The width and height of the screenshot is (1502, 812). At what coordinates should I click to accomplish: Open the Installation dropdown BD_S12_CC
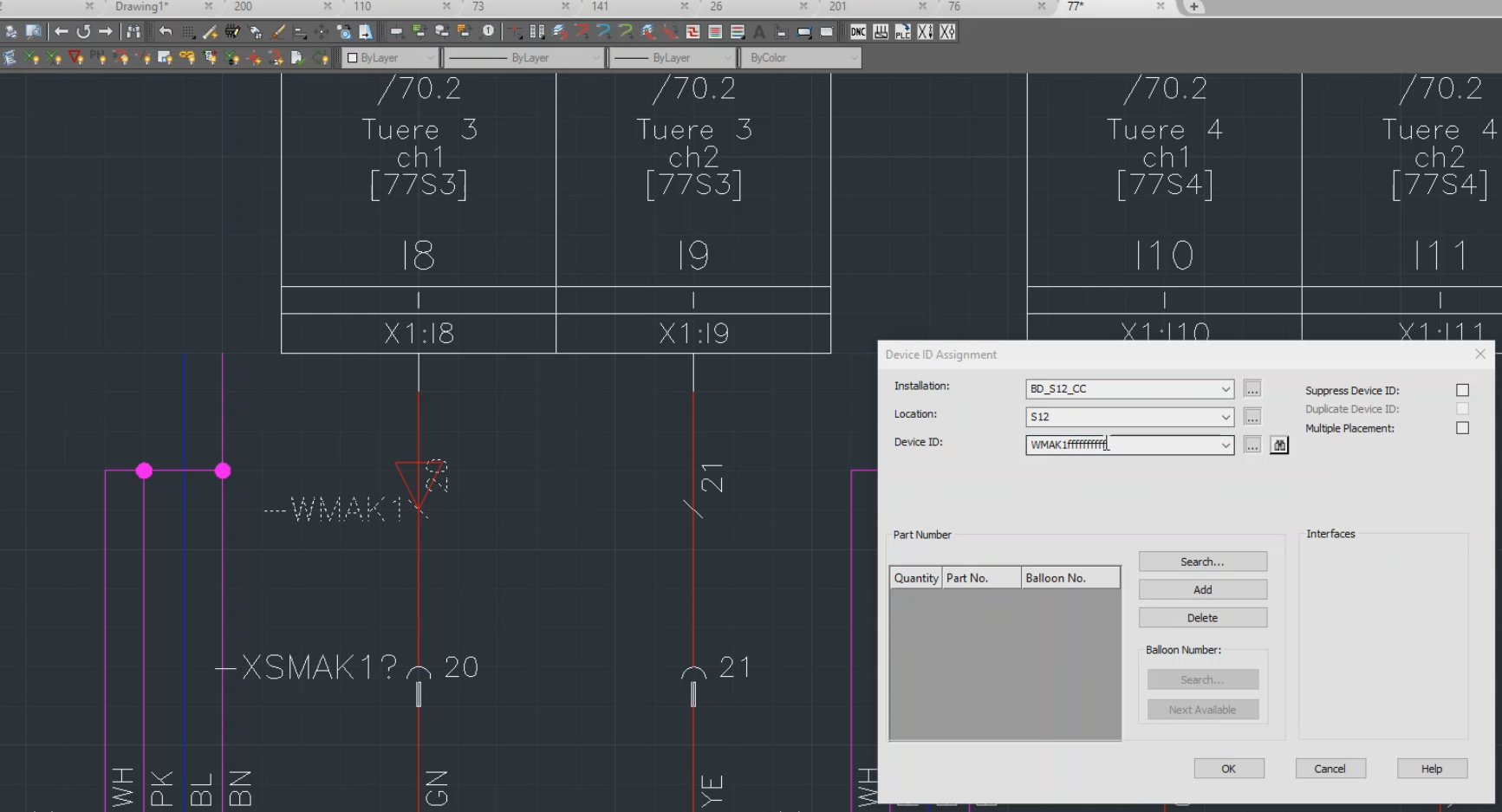[x=1129, y=389]
